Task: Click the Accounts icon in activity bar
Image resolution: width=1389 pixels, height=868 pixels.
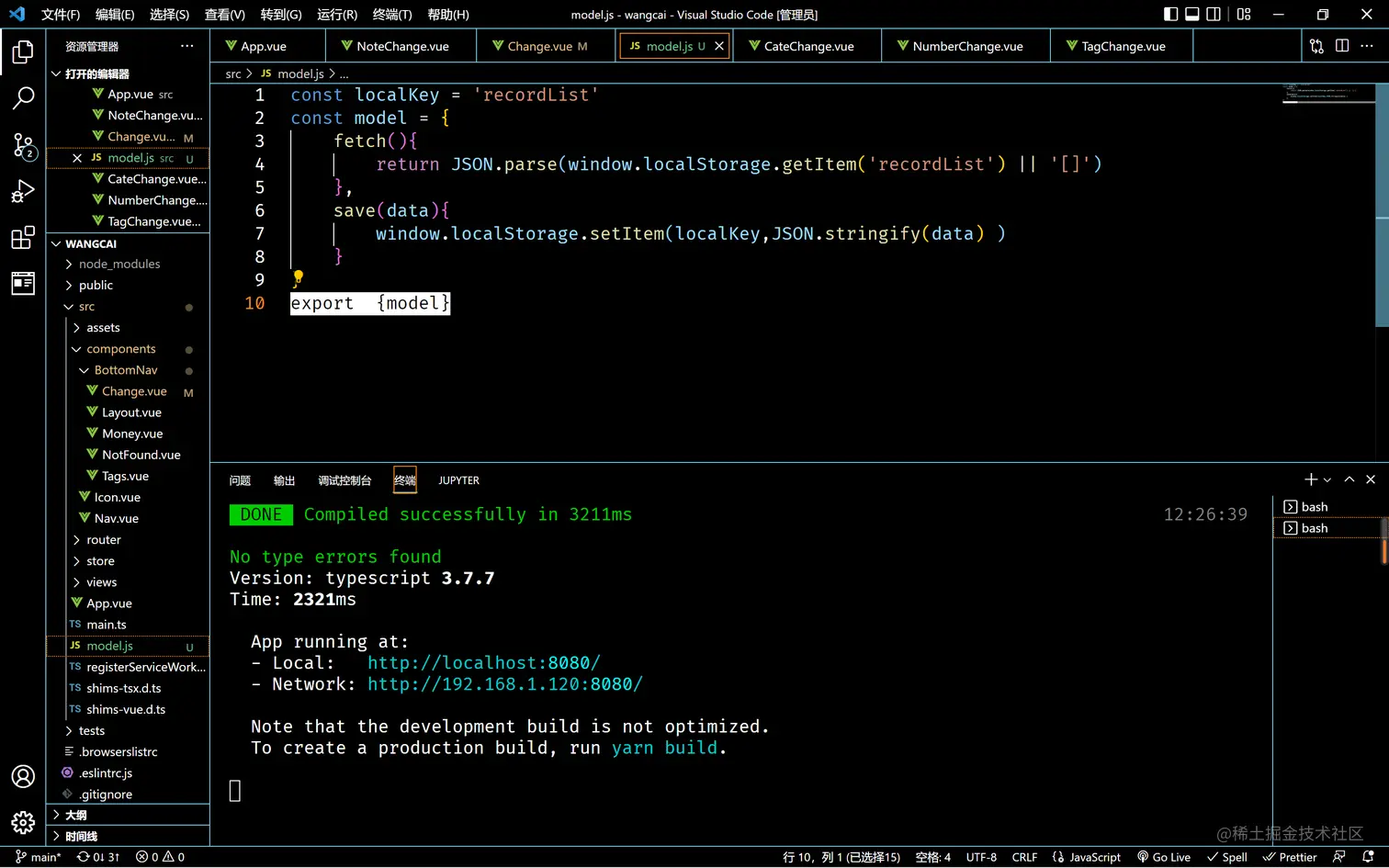Action: 23,776
